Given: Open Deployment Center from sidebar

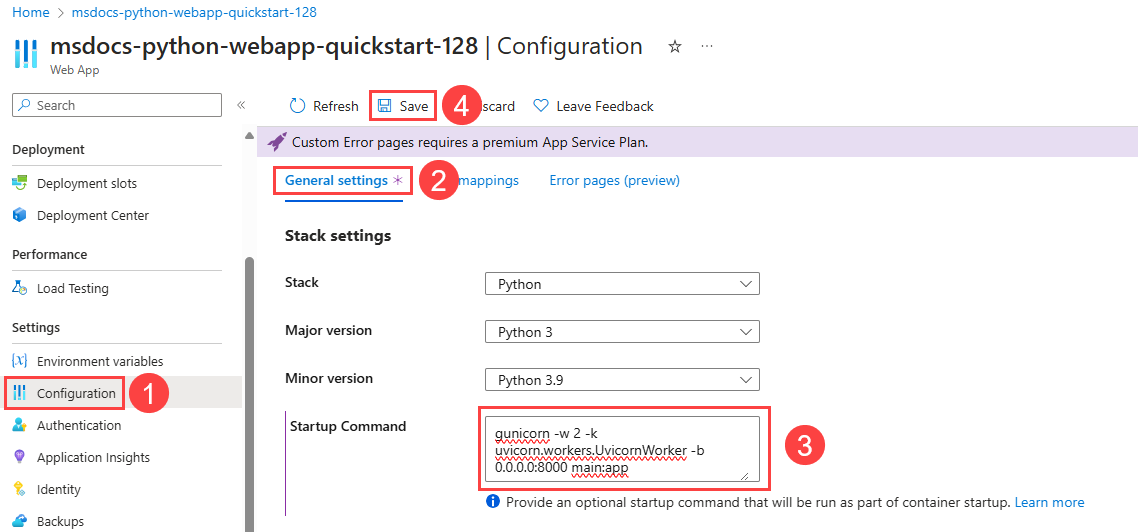Looking at the screenshot, I should pos(92,215).
